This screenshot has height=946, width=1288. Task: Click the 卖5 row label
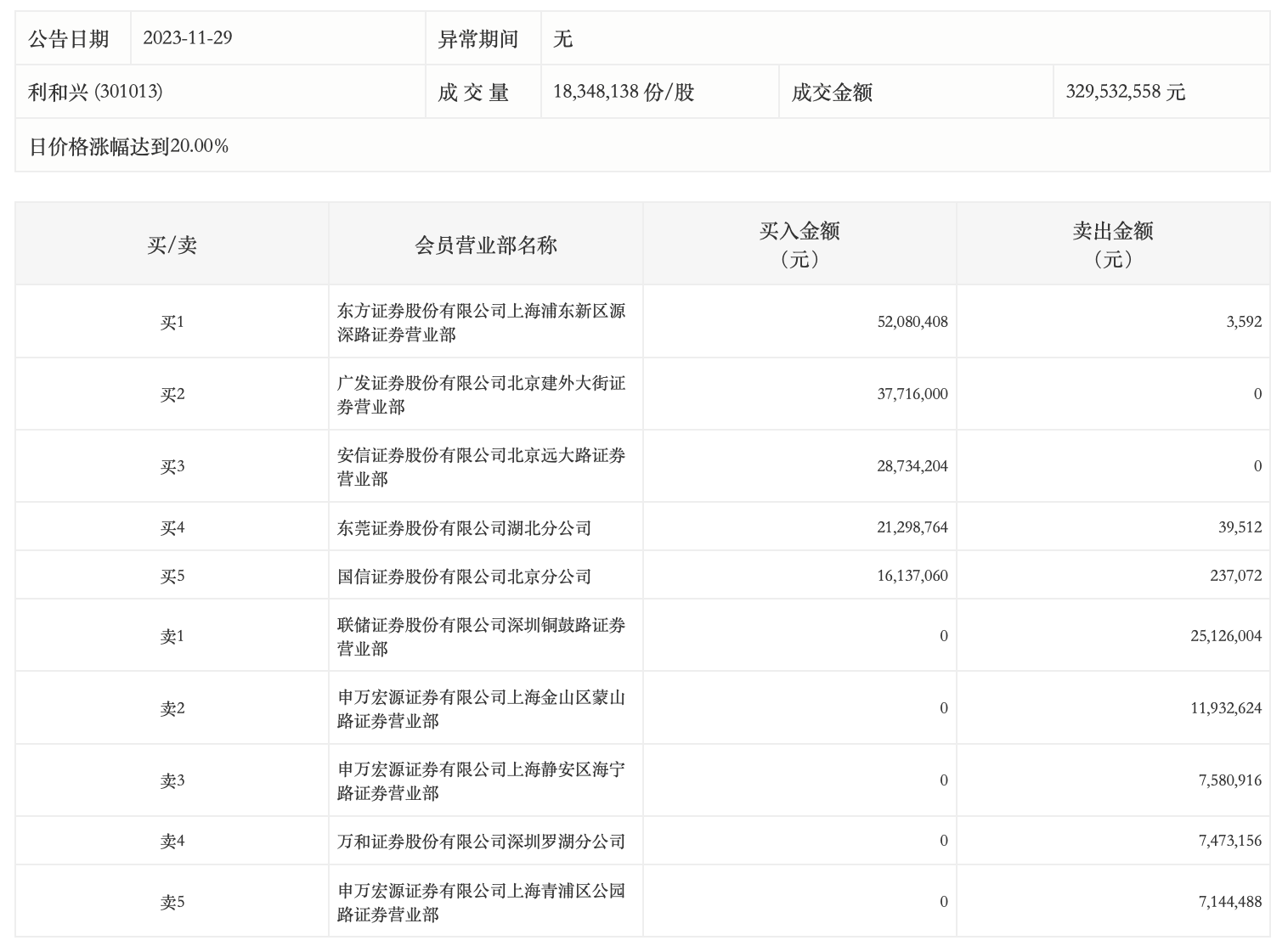click(172, 902)
